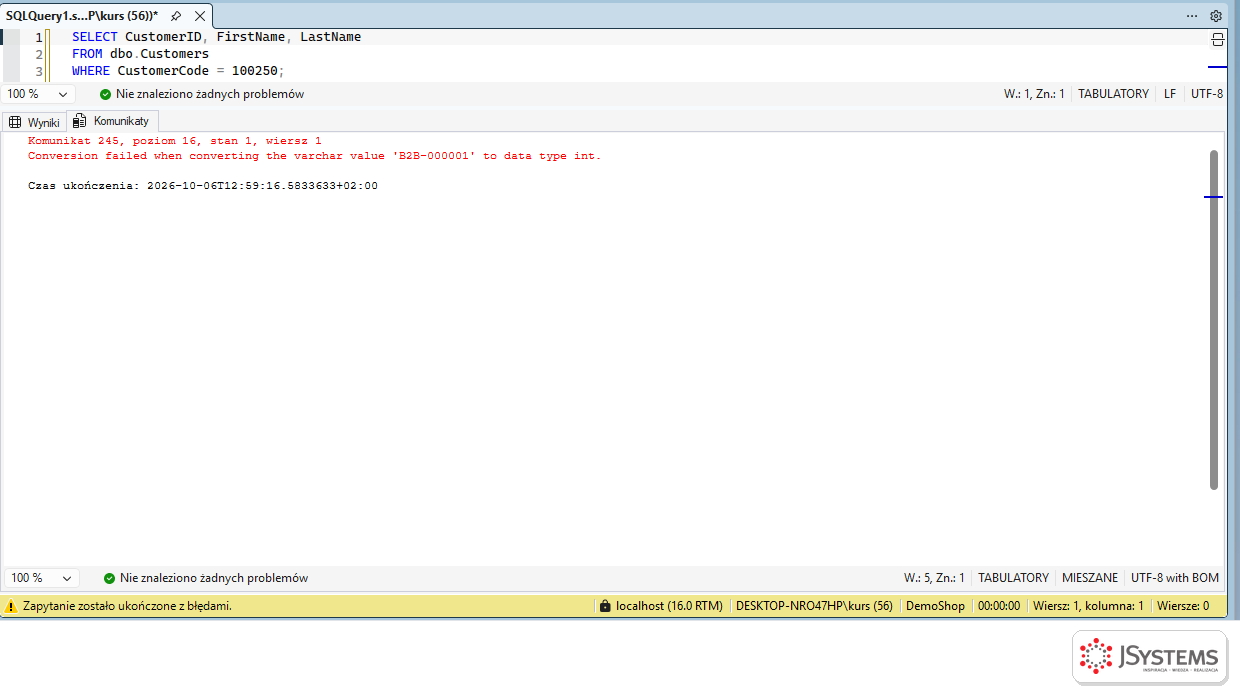Screen dimensions: 1240x692
Task: Click the messages pane green checkmark icon
Action: [109, 578]
